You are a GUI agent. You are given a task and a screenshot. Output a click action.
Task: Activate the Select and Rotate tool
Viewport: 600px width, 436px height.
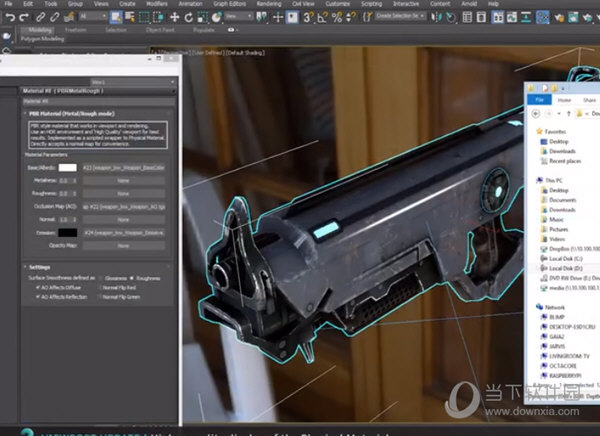188,17
